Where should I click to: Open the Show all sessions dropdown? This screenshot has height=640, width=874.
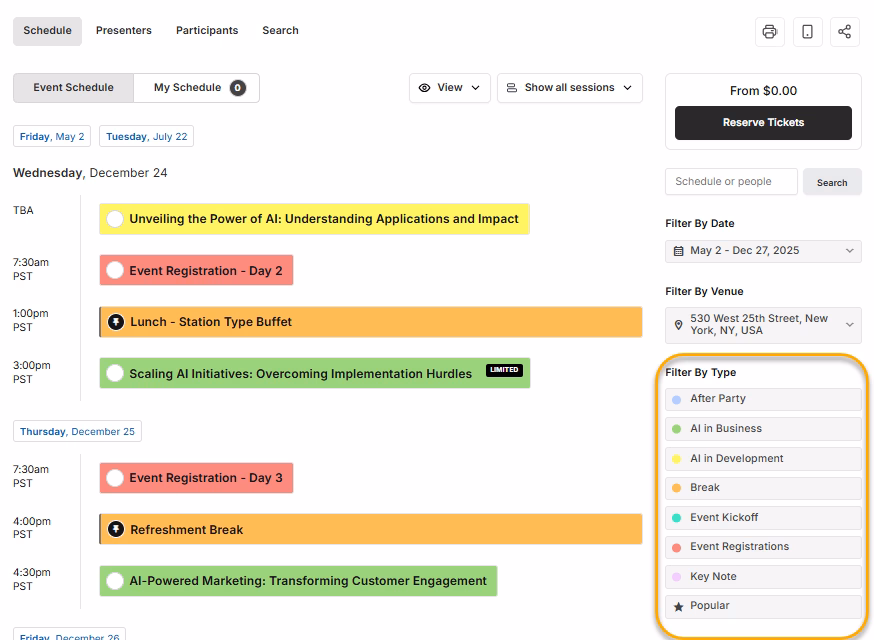click(x=570, y=88)
